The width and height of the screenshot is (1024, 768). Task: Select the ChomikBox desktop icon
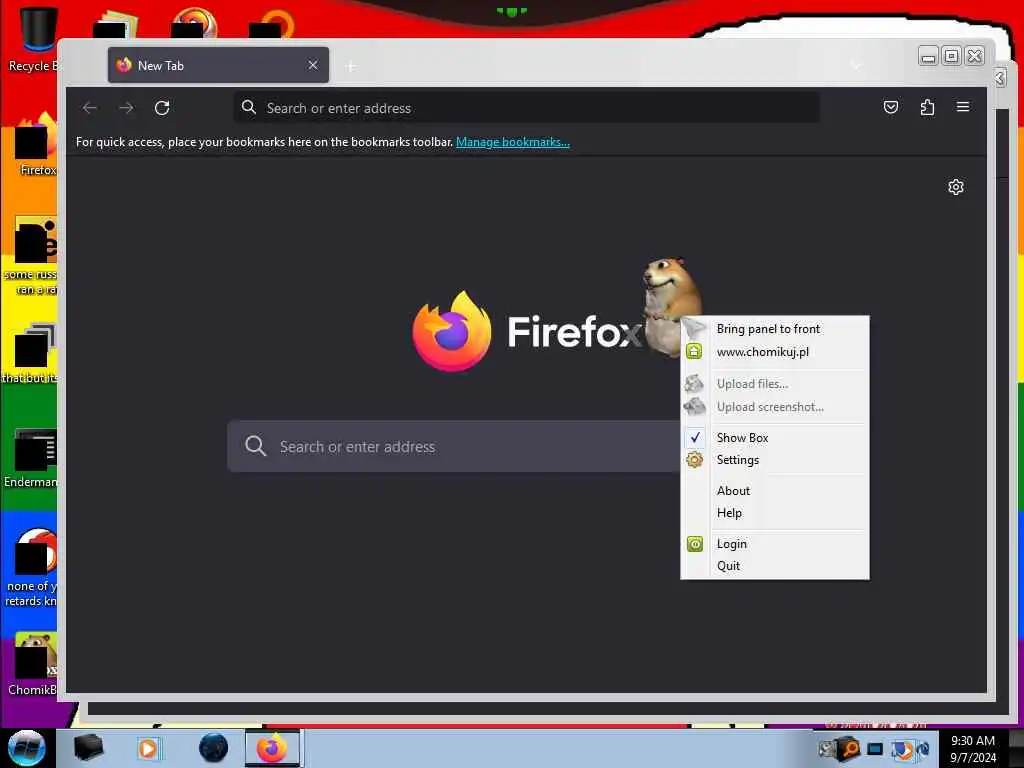33,664
